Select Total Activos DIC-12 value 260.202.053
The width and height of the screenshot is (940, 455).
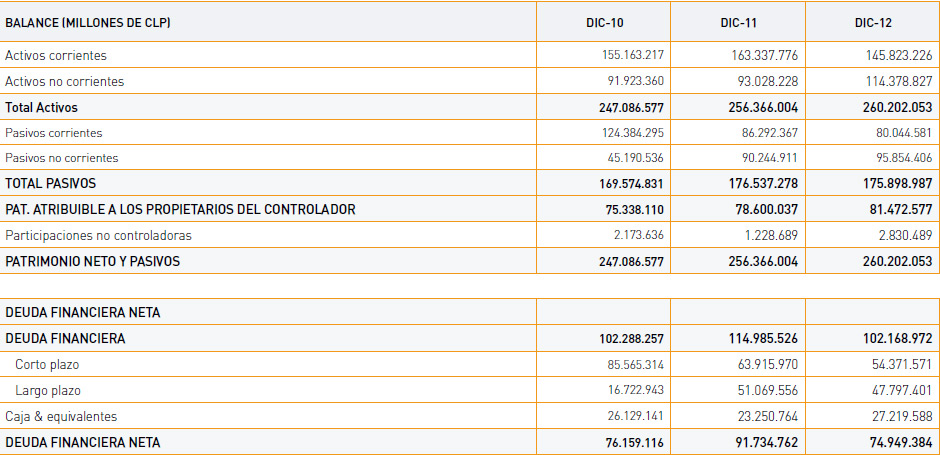(899, 107)
